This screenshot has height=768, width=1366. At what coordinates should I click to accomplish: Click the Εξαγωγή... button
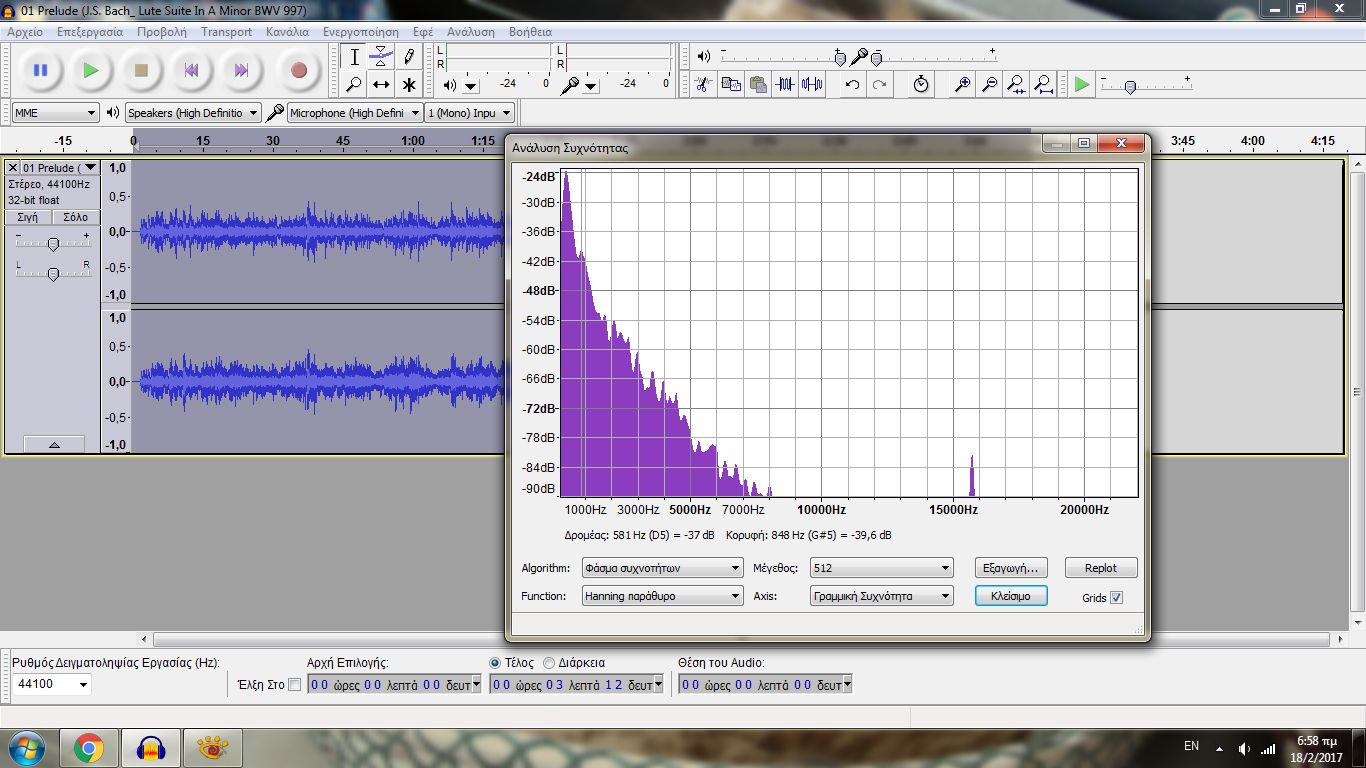click(x=1010, y=568)
